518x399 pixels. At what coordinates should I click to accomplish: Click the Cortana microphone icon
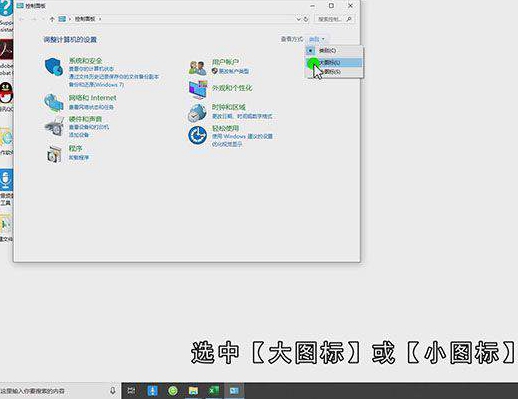[113, 390]
